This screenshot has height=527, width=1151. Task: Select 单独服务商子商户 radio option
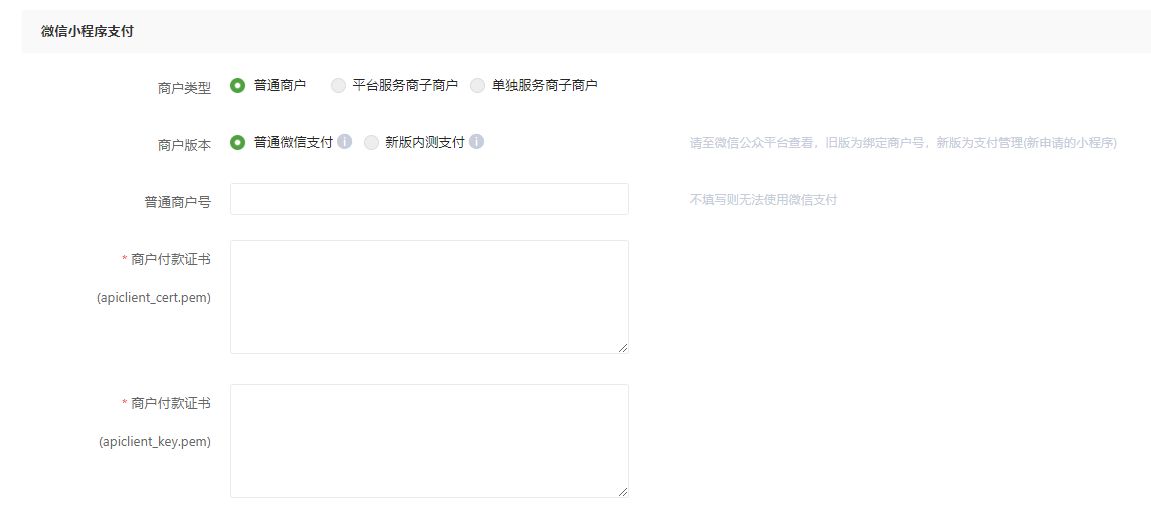tap(477, 86)
